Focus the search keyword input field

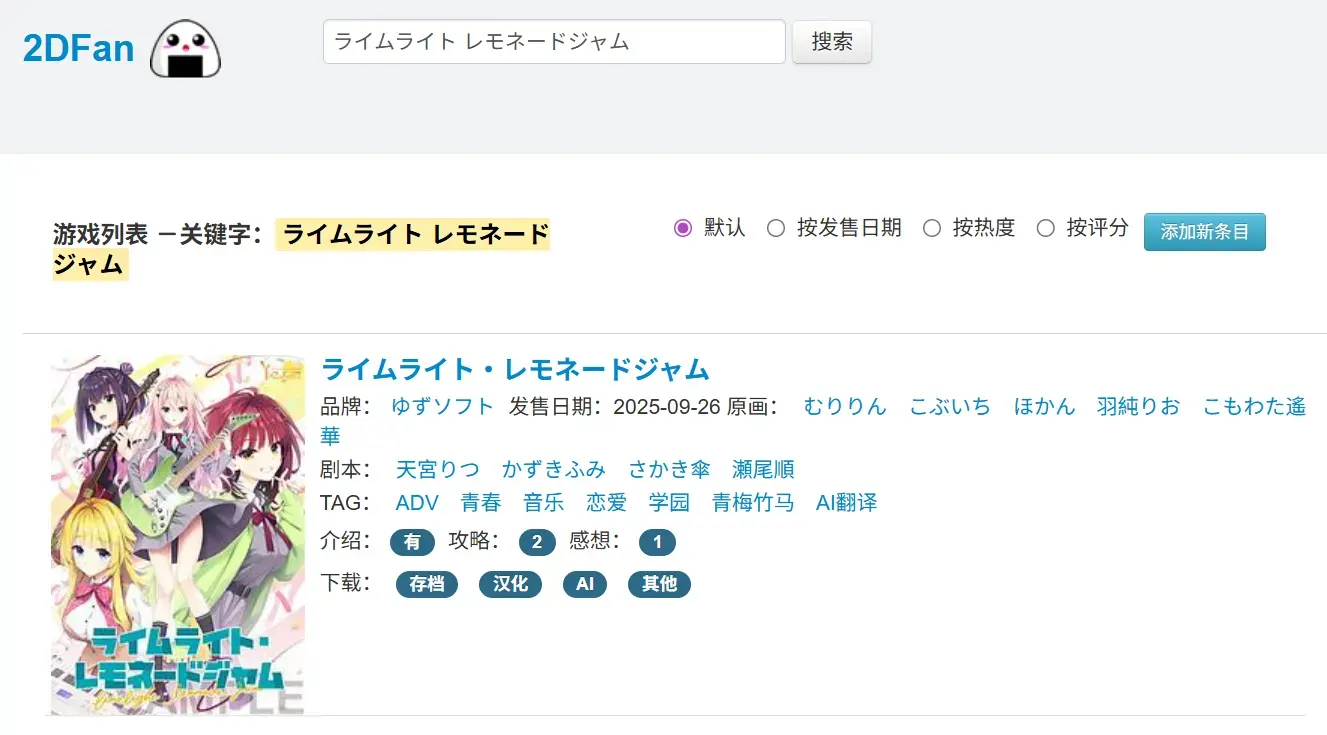click(x=554, y=42)
